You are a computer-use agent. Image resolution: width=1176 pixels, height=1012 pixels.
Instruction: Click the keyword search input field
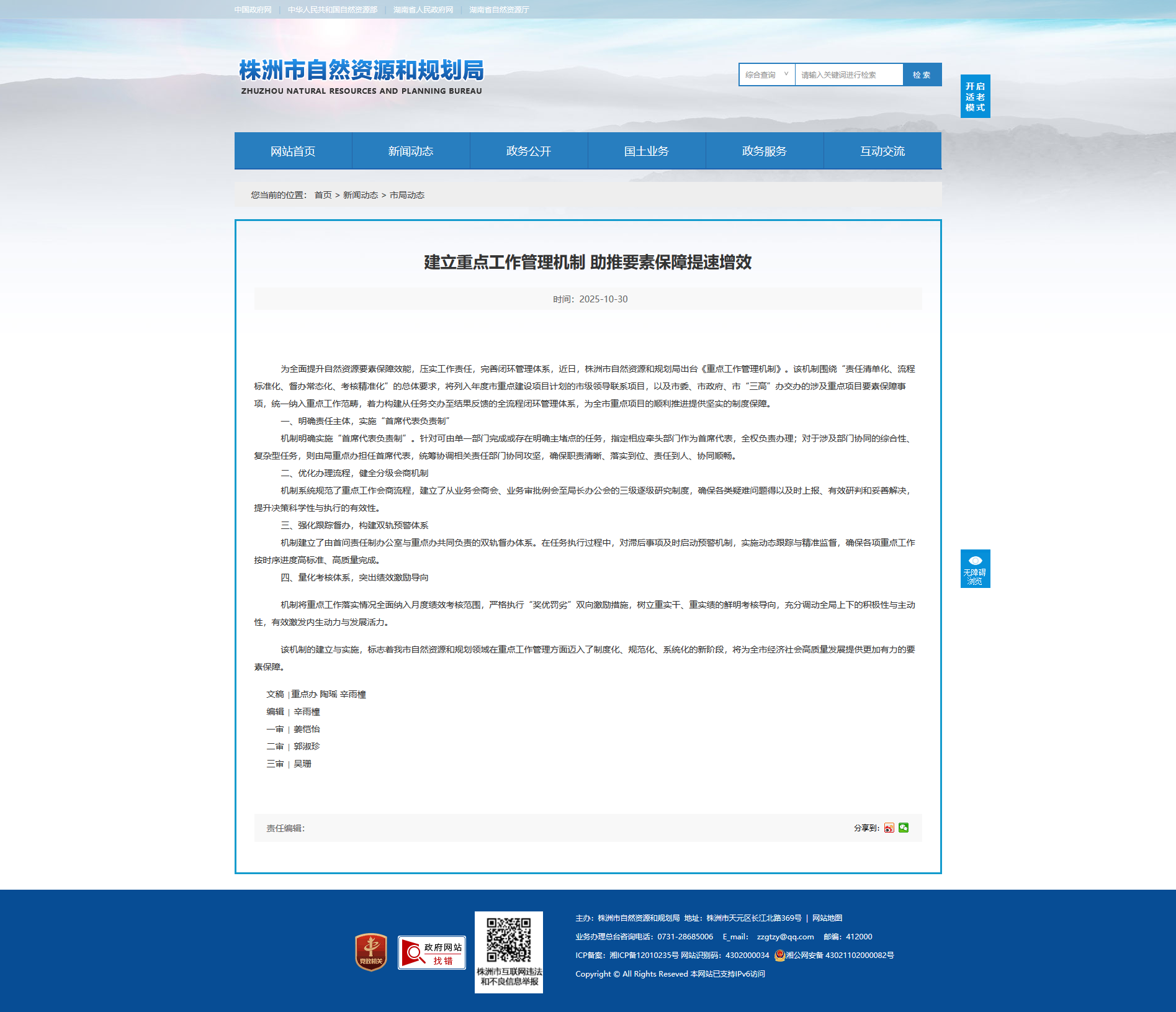coord(848,75)
